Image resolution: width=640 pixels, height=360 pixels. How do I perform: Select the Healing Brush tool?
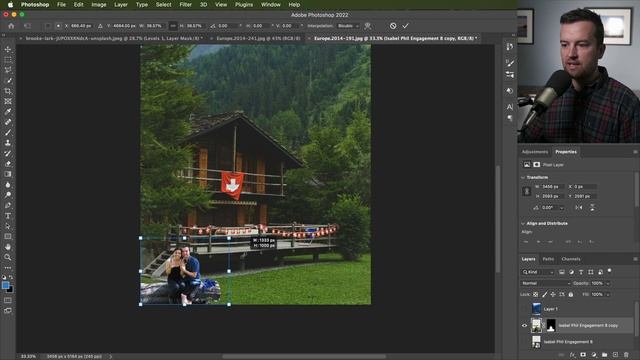click(8, 122)
